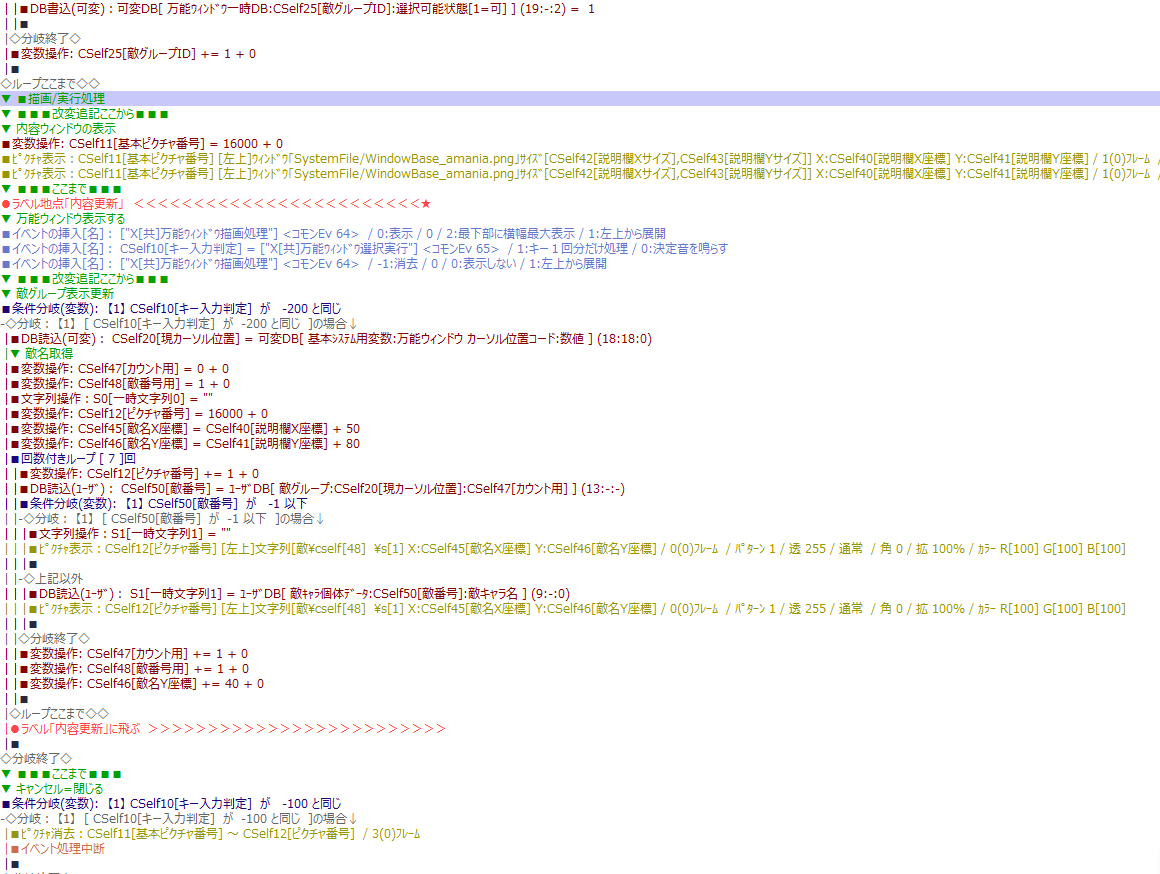
Task: Collapse the キャンセル=閉じる section triangle
Action: 6,789
